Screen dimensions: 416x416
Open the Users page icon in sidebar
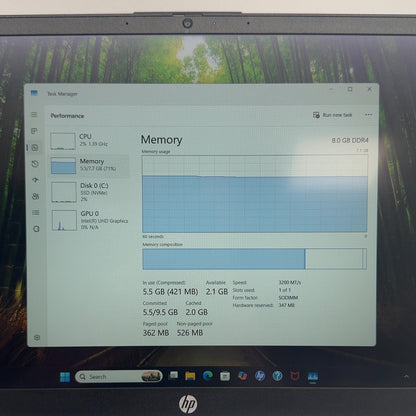click(36, 196)
